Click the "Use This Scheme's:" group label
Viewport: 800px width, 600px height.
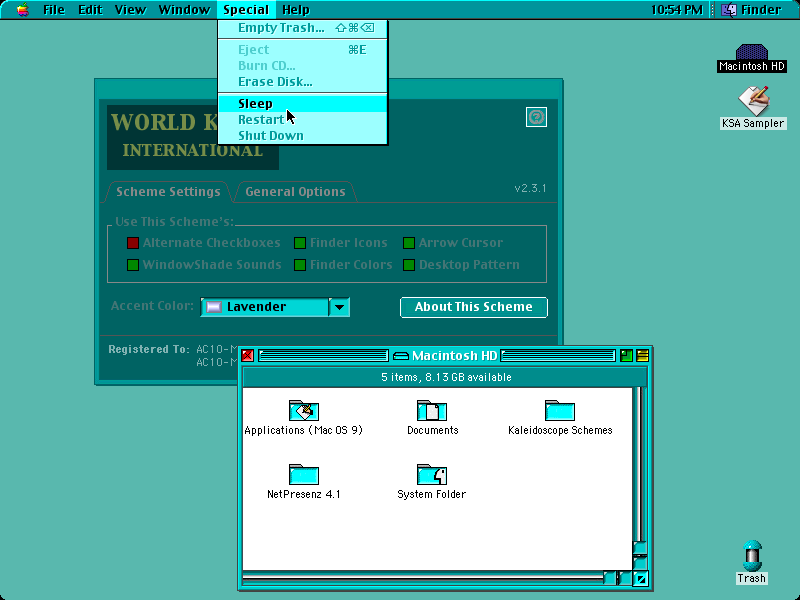coord(174,221)
